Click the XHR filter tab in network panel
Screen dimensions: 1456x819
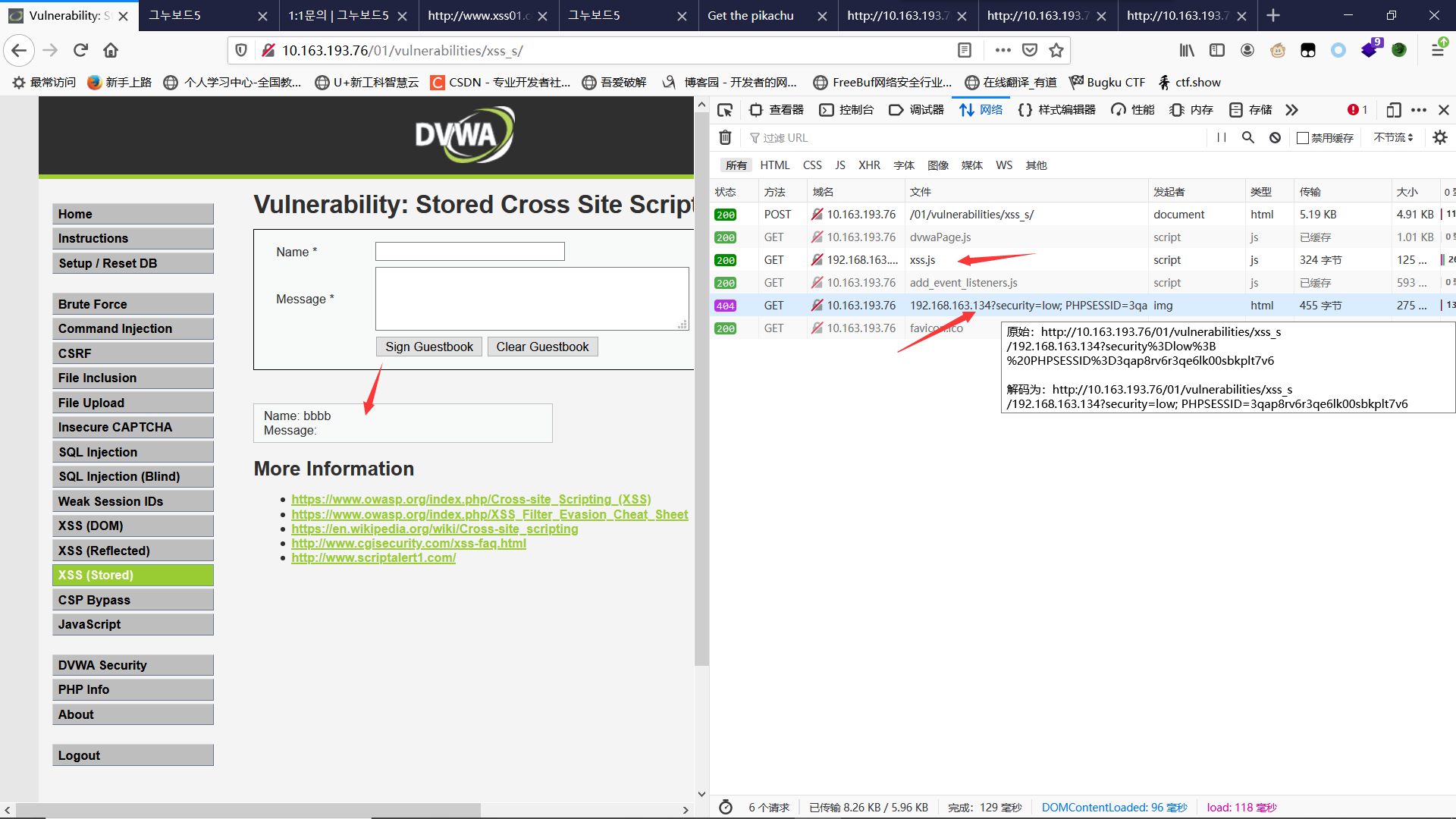tap(869, 165)
